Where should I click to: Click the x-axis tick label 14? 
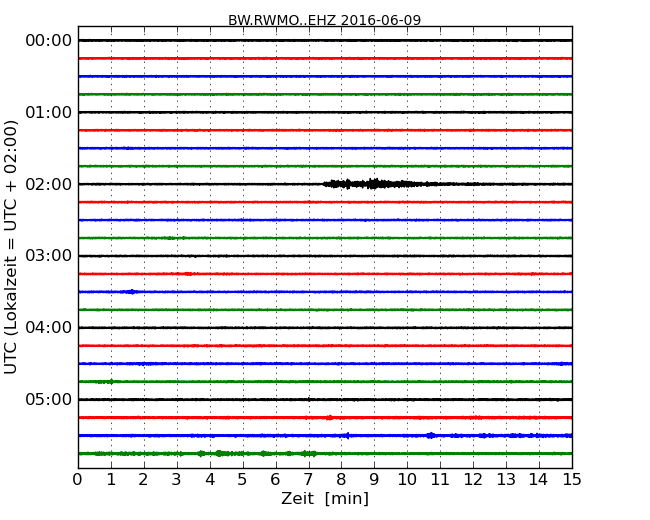(x=539, y=480)
